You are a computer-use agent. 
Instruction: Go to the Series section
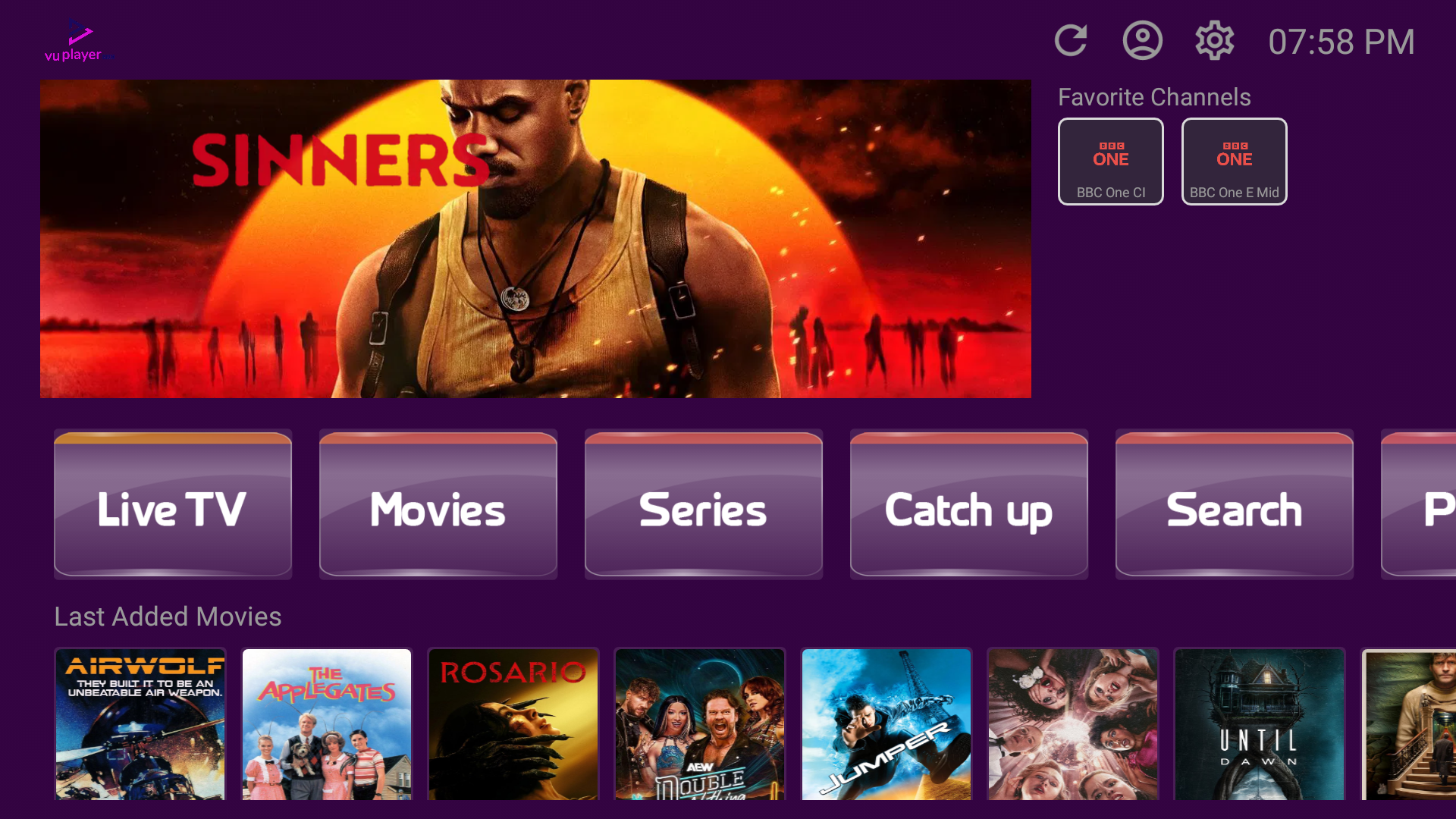pyautogui.click(x=704, y=504)
